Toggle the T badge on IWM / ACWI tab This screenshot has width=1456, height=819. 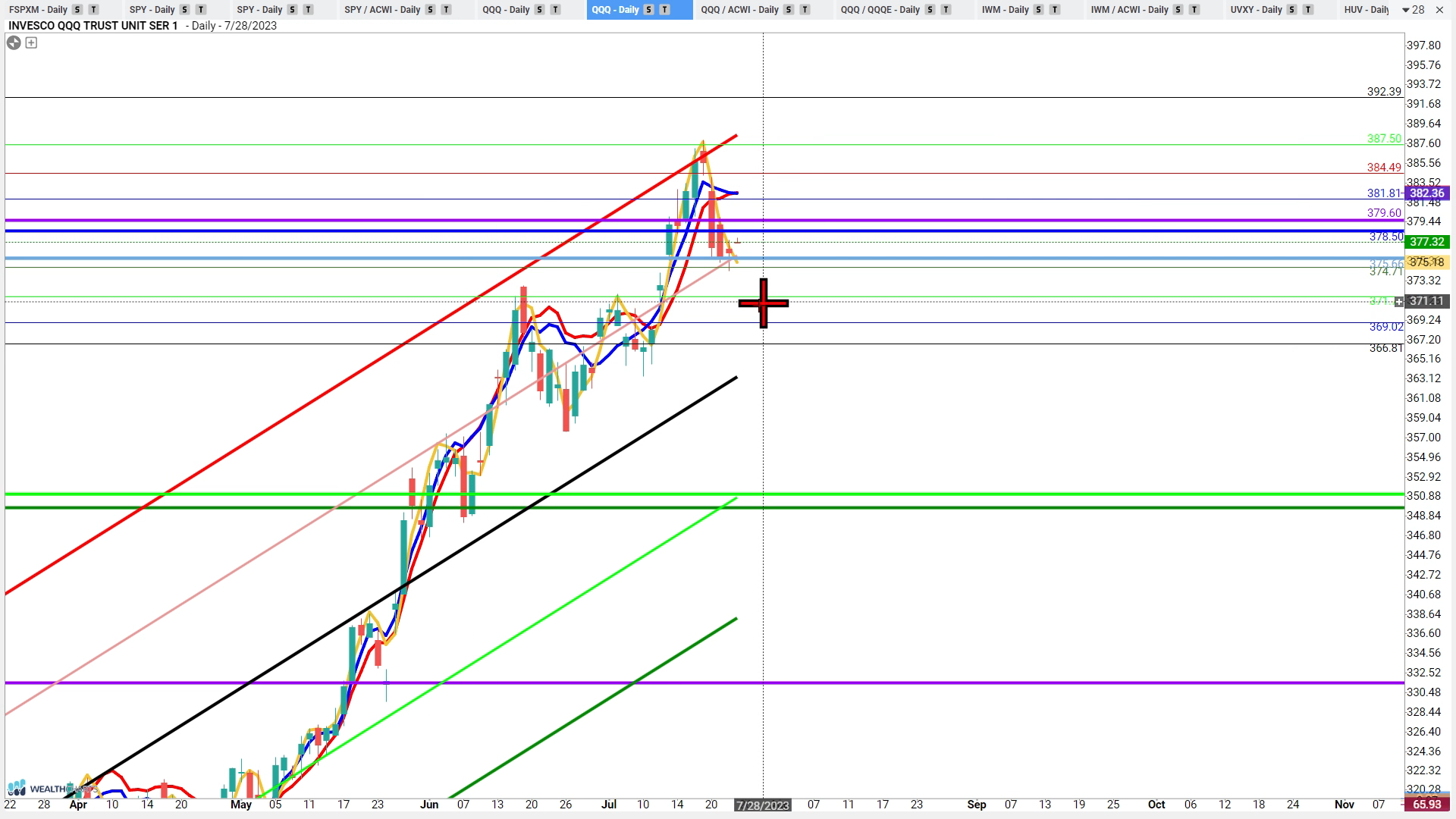tap(1194, 10)
